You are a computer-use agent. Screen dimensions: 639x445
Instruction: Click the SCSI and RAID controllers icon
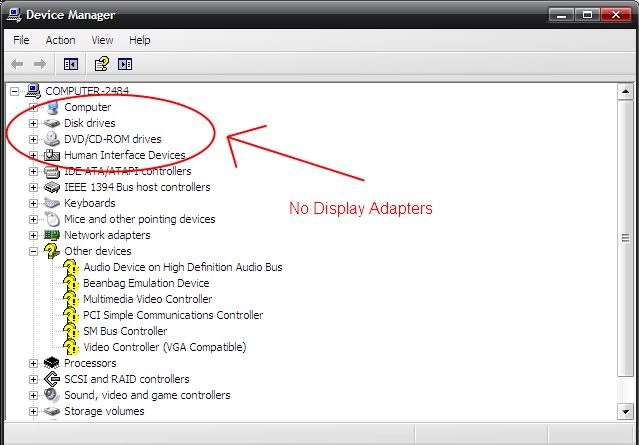(52, 379)
